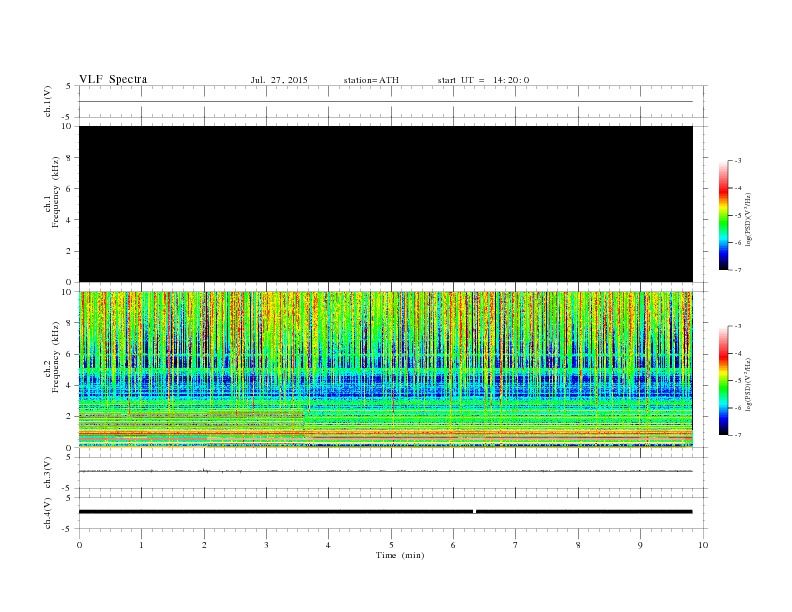792x612 pixels.
Task: Click the black ch.1 spectrogram panel
Action: point(386,204)
